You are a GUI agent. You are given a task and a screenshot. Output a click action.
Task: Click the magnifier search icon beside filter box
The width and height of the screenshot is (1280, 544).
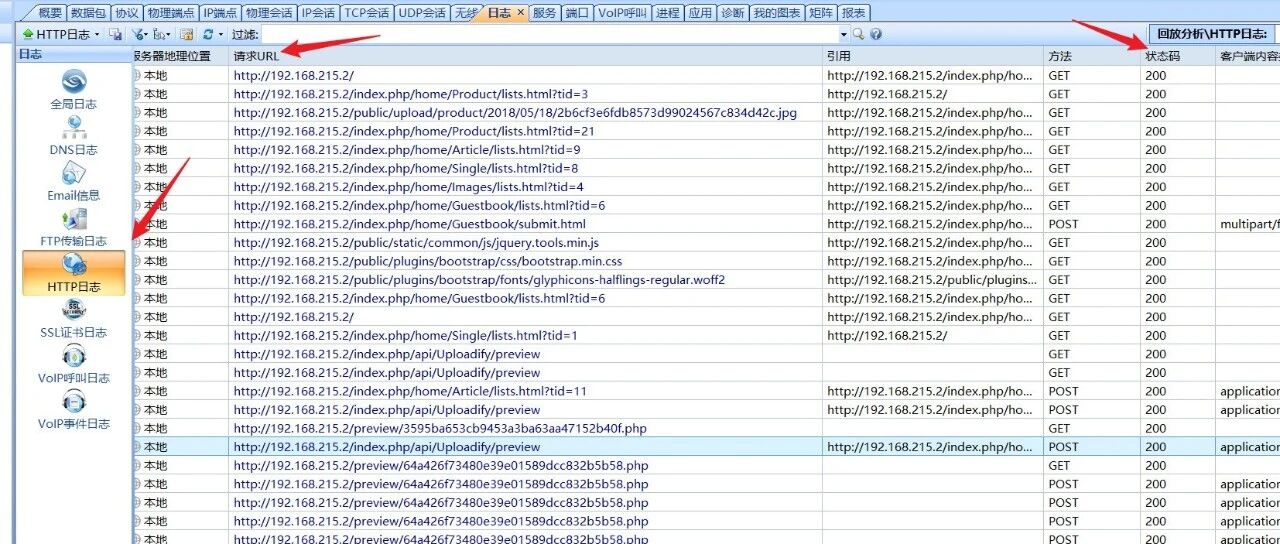[858, 34]
